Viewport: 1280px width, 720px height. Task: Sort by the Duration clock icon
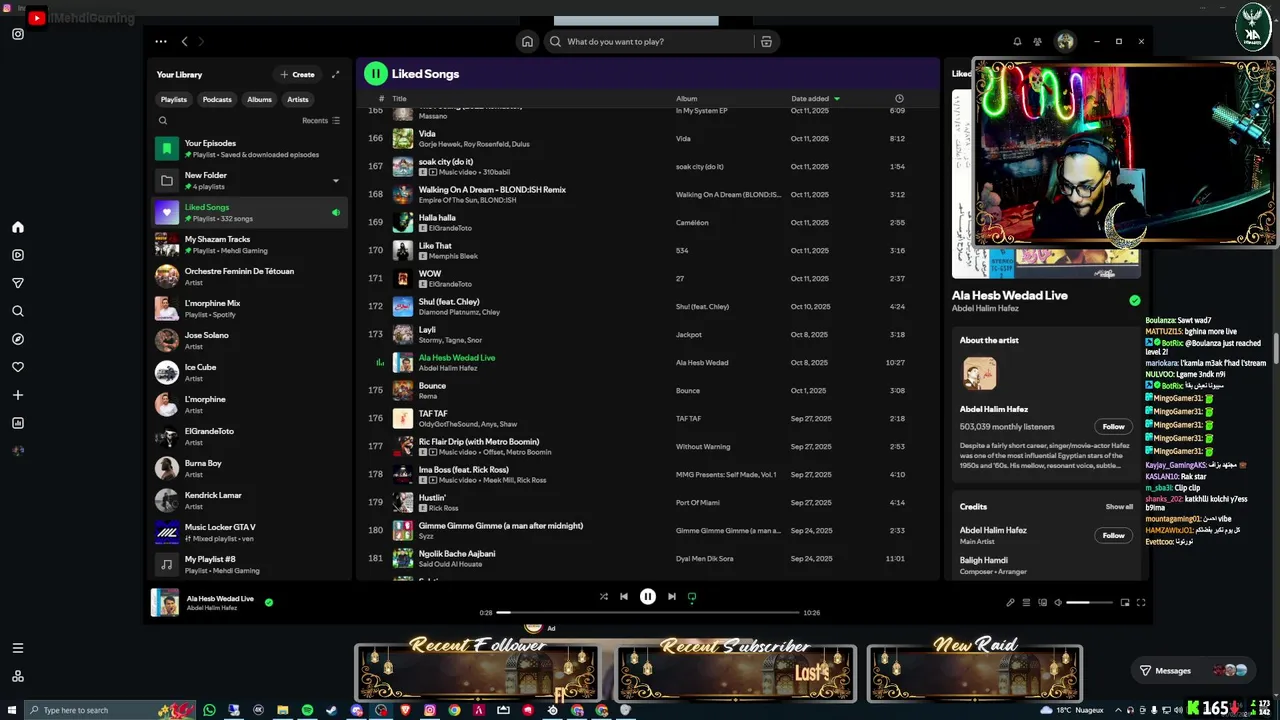(899, 99)
